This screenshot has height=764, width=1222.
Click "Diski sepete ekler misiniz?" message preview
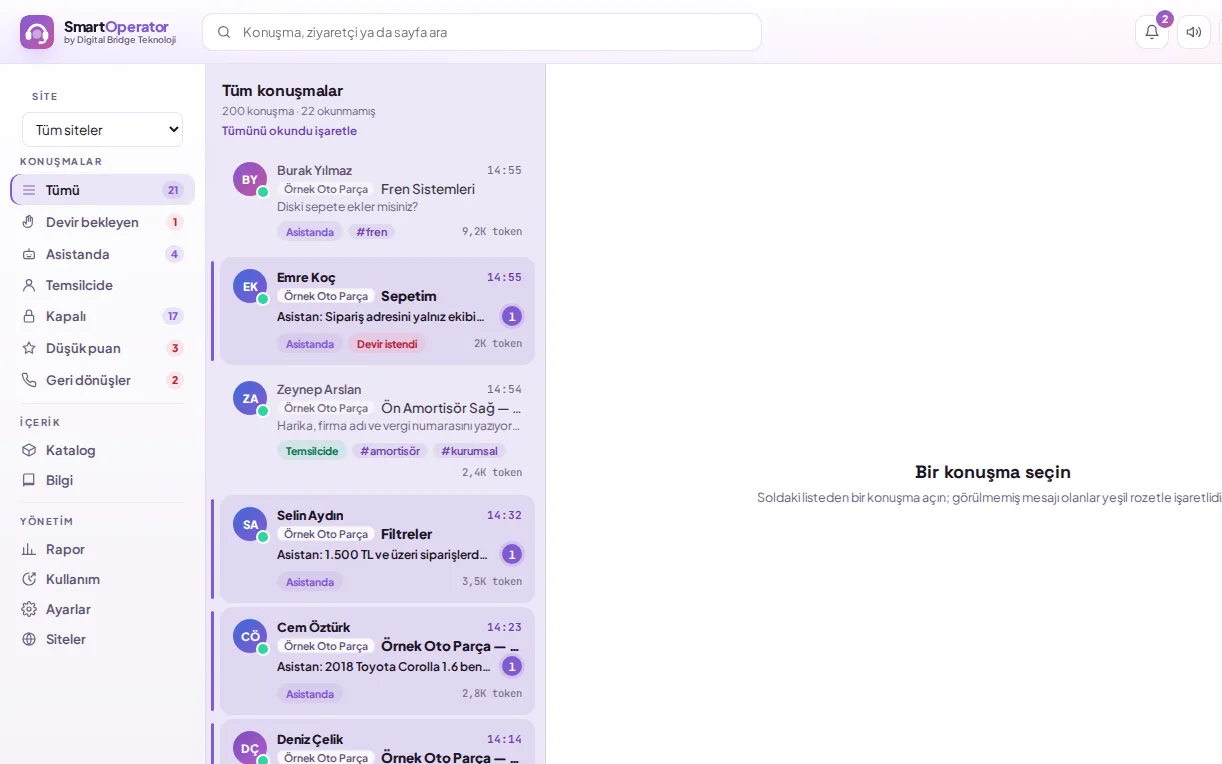[347, 207]
